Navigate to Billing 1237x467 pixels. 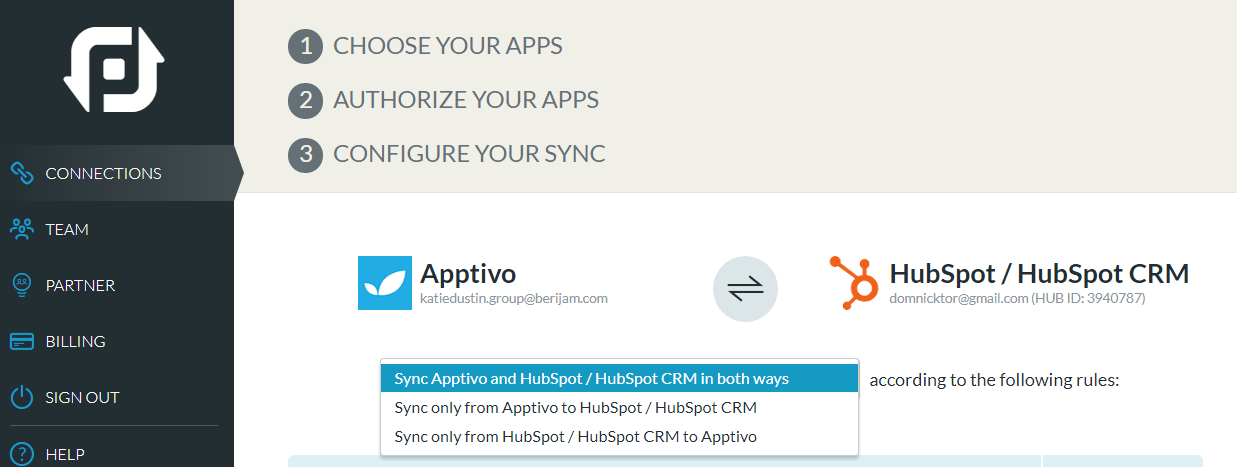117,341
